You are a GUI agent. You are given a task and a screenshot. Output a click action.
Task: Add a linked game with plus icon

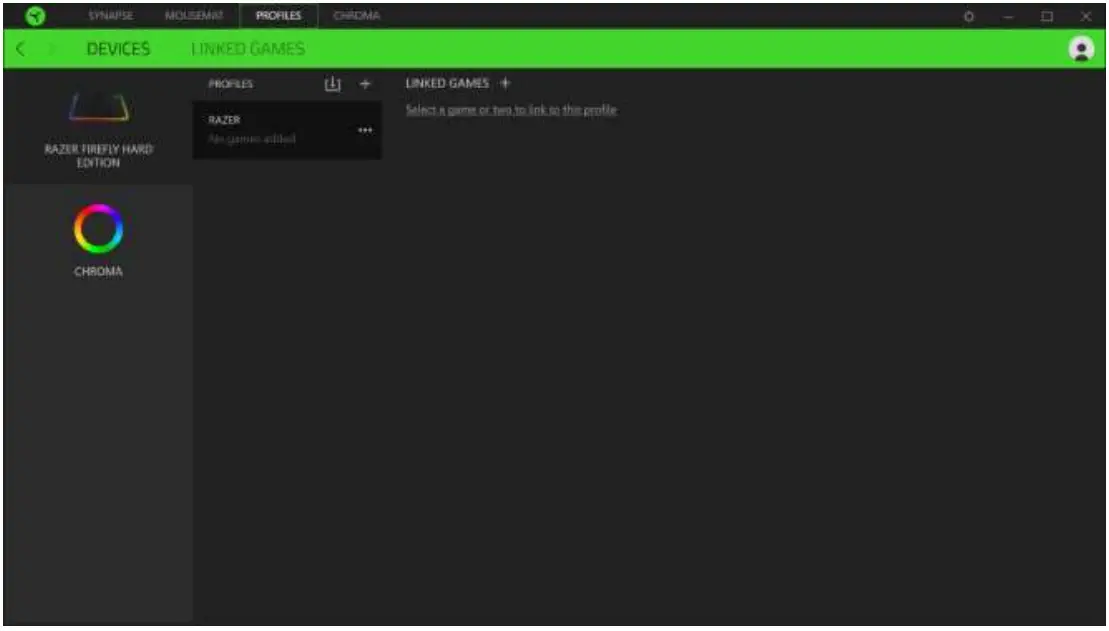point(505,83)
